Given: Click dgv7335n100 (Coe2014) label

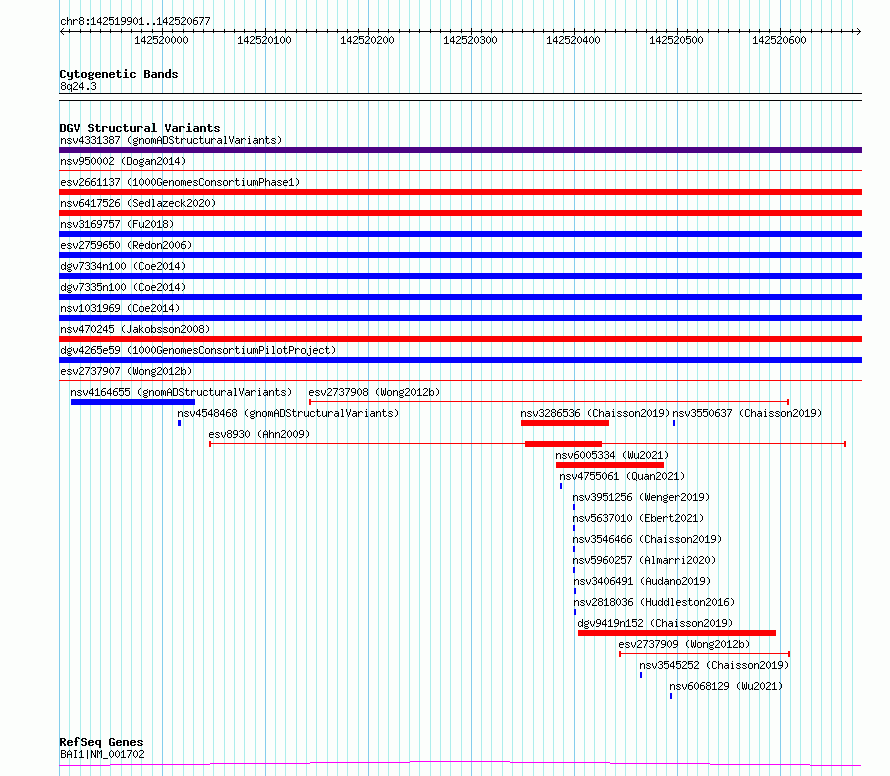Looking at the screenshot, I should click(x=123, y=287).
